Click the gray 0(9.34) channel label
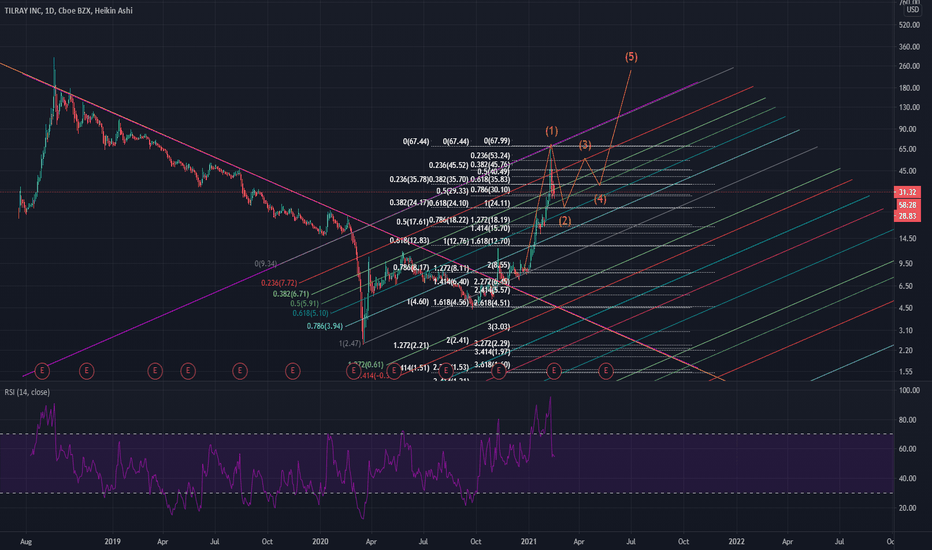Image resolution: width=932 pixels, height=550 pixels. click(x=266, y=263)
